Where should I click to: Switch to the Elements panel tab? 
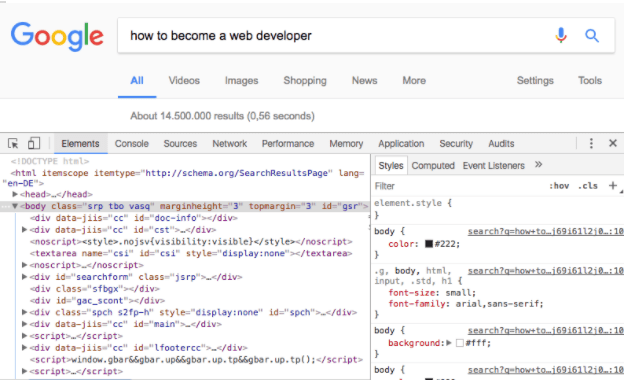(x=80, y=144)
